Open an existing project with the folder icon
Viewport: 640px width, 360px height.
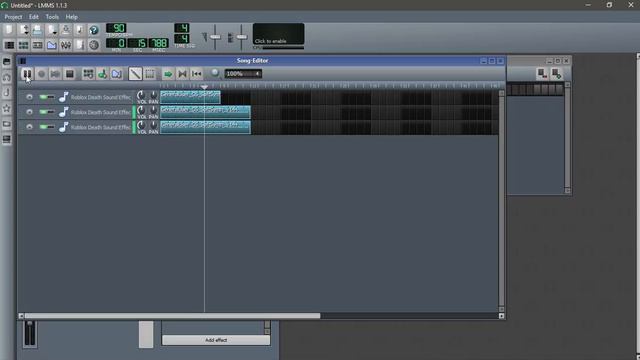click(x=37, y=30)
